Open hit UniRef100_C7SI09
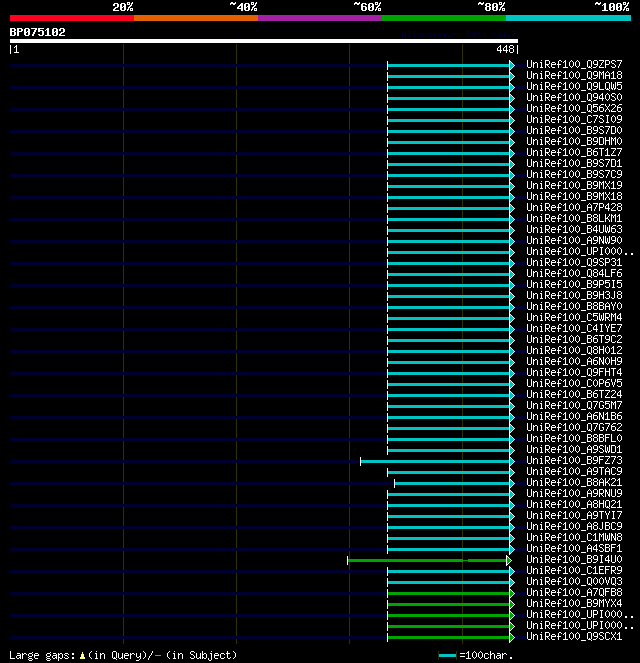The height and width of the screenshot is (663, 640). 574,119
